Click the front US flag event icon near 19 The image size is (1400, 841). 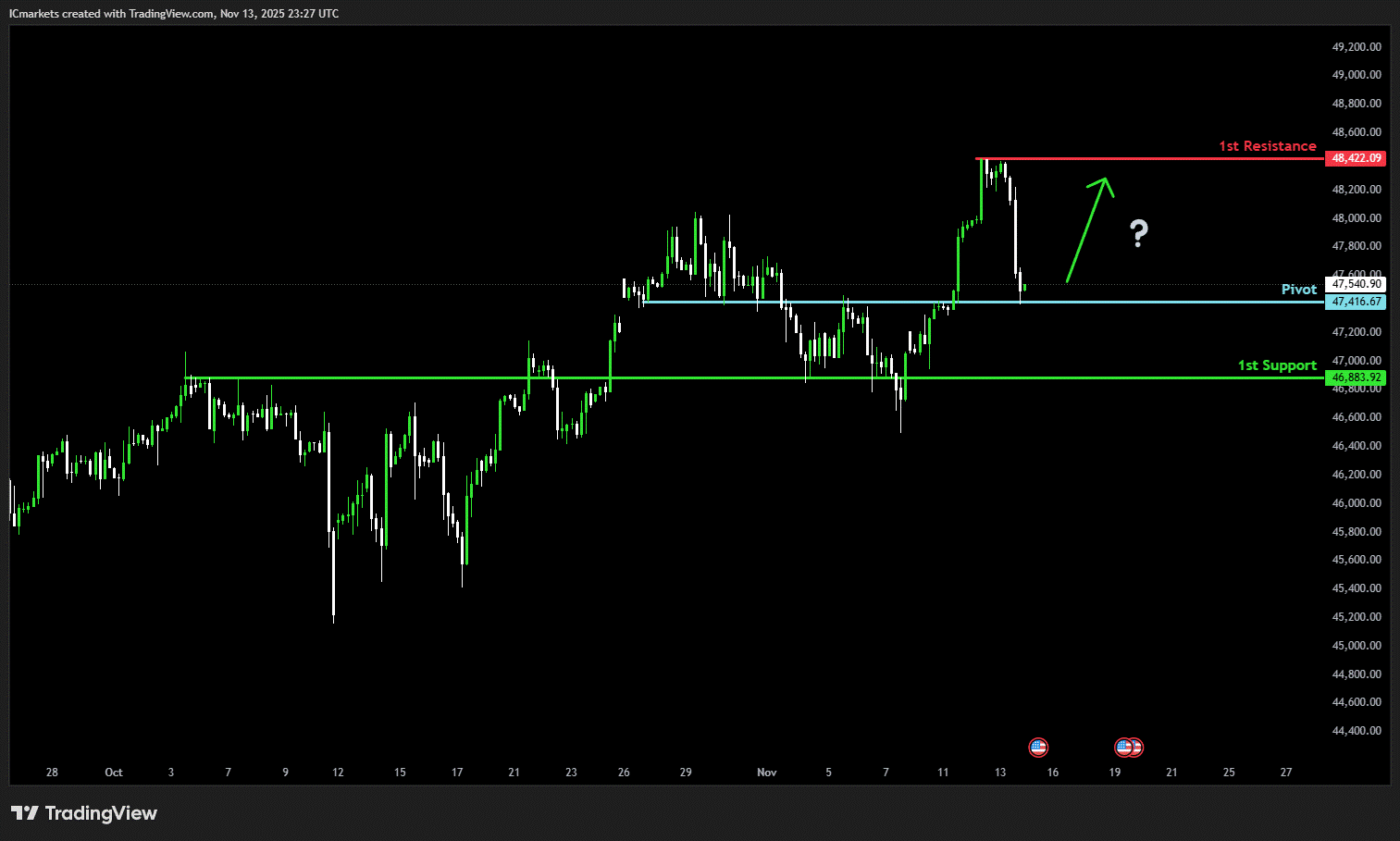1124,747
